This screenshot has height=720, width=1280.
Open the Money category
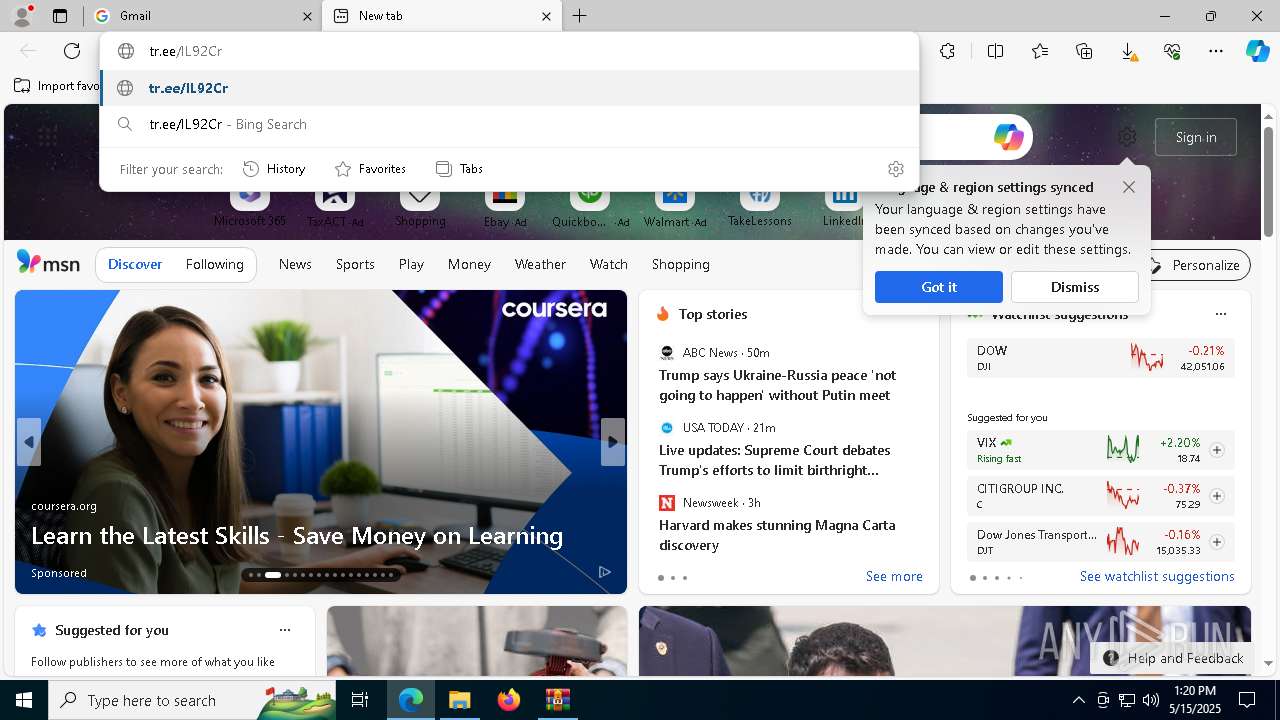pyautogui.click(x=469, y=265)
